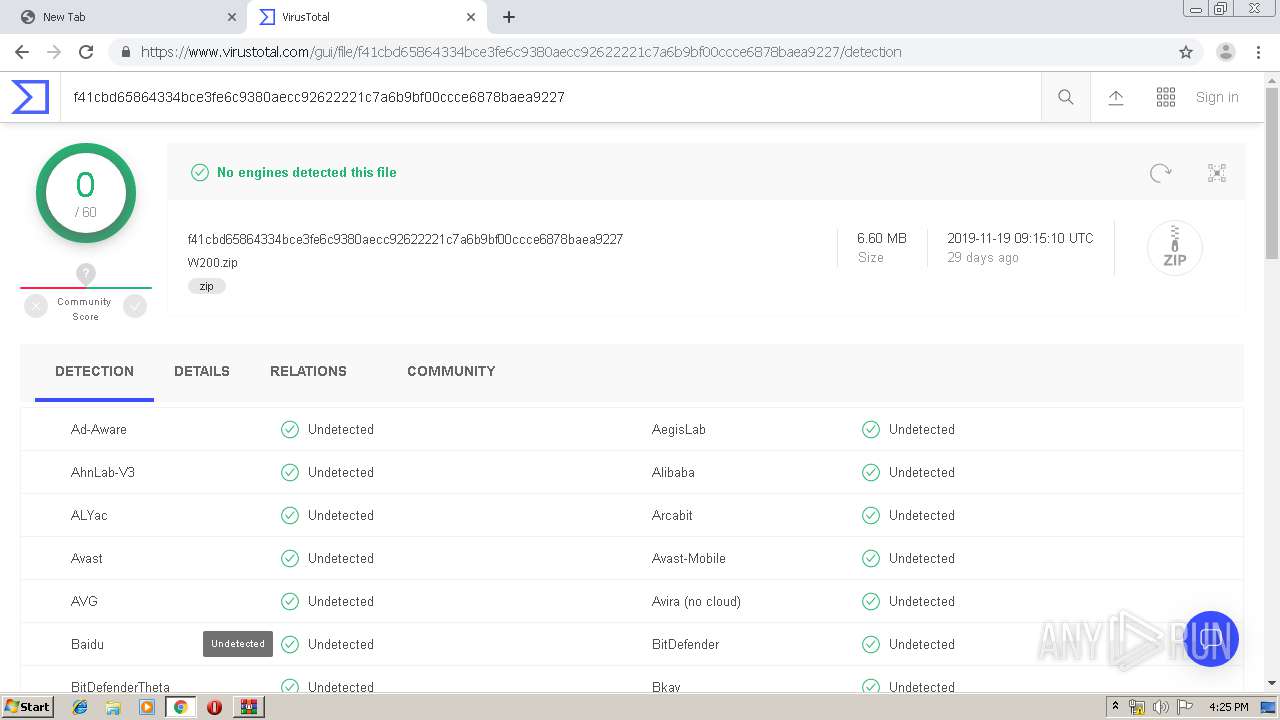Open Internet Explorer from taskbar
1280x720 pixels.
click(x=80, y=707)
